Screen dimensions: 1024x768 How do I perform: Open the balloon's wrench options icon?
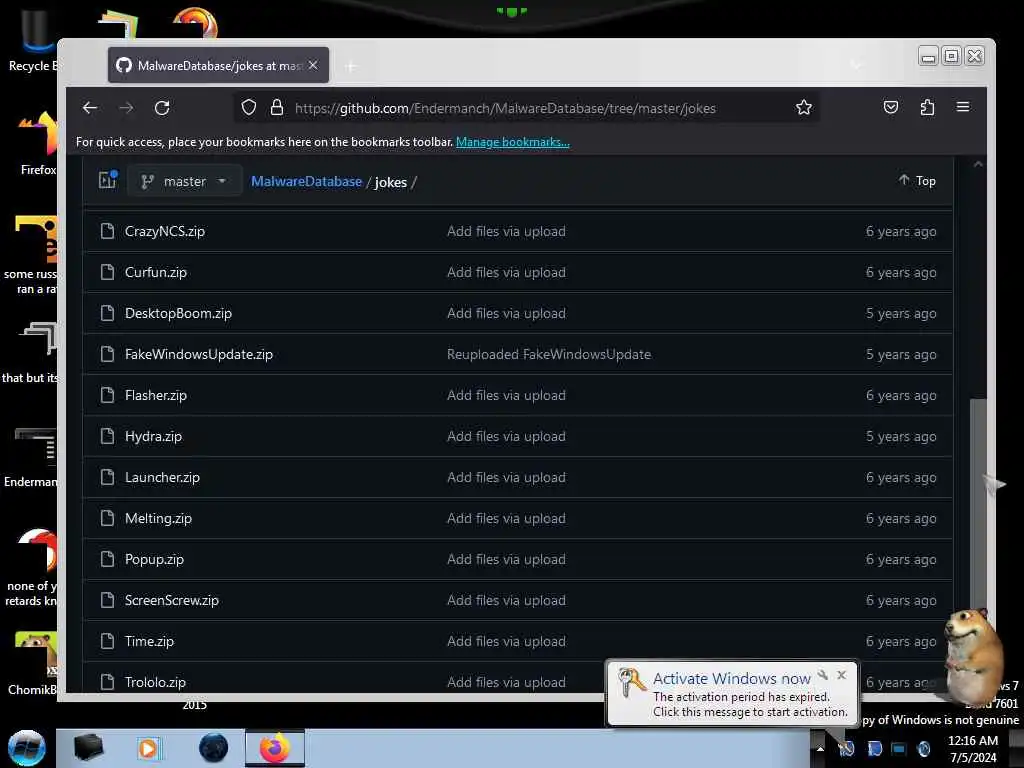823,675
